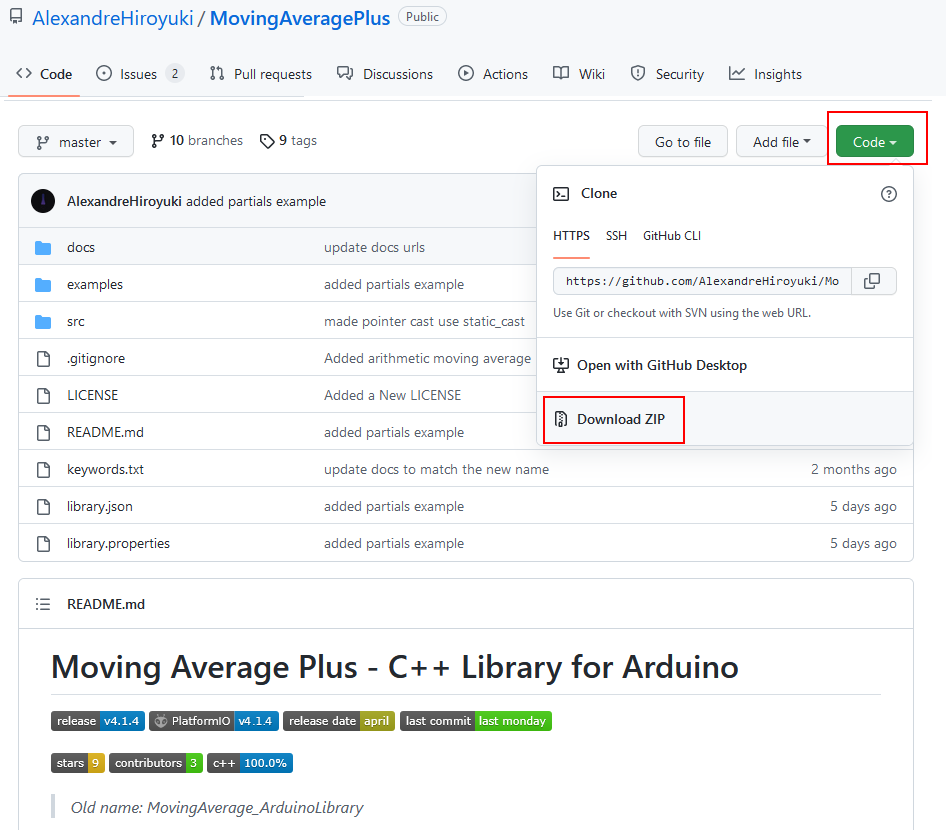Open the Issues tab
The image size is (946, 830).
tap(140, 74)
